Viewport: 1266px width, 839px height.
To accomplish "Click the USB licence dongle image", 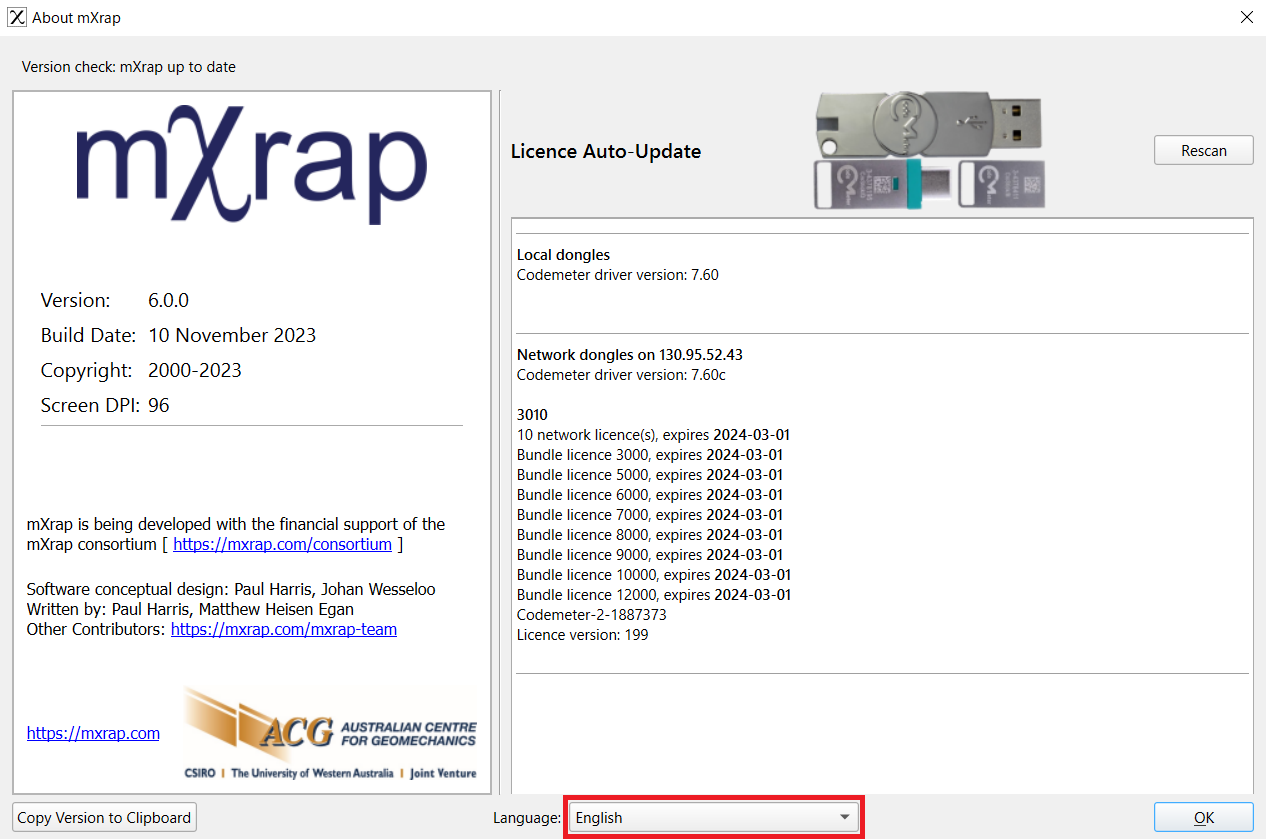I will (x=929, y=150).
